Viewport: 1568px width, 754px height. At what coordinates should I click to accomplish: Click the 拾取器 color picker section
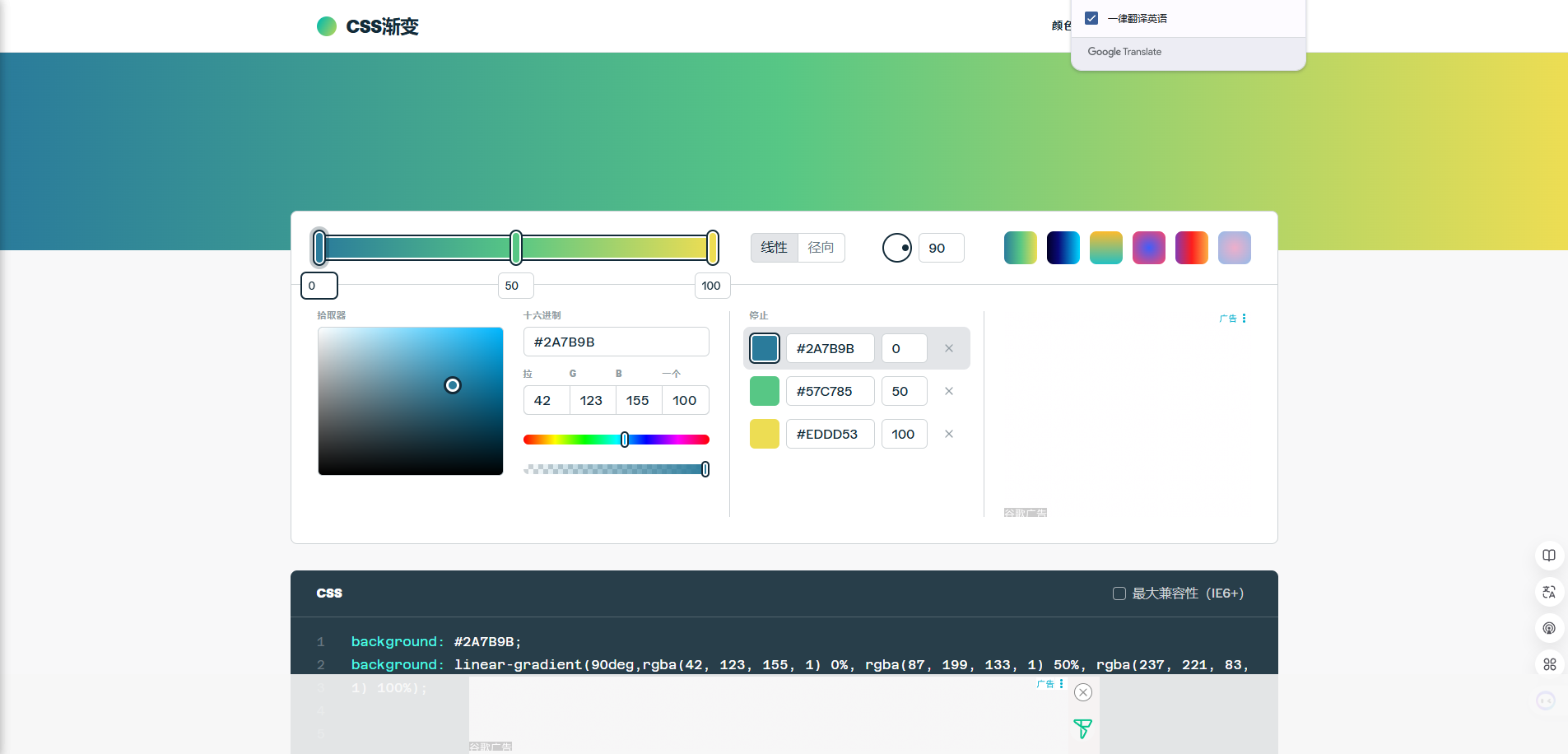point(410,402)
